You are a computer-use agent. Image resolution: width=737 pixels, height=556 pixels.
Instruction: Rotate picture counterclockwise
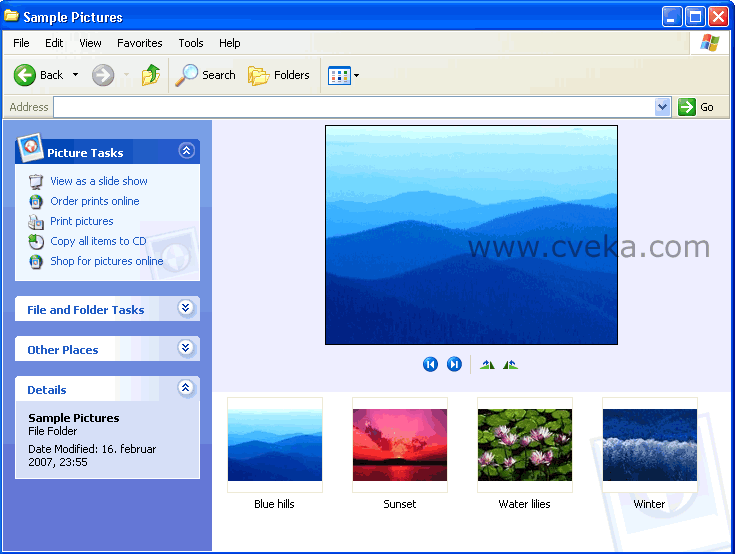[511, 365]
